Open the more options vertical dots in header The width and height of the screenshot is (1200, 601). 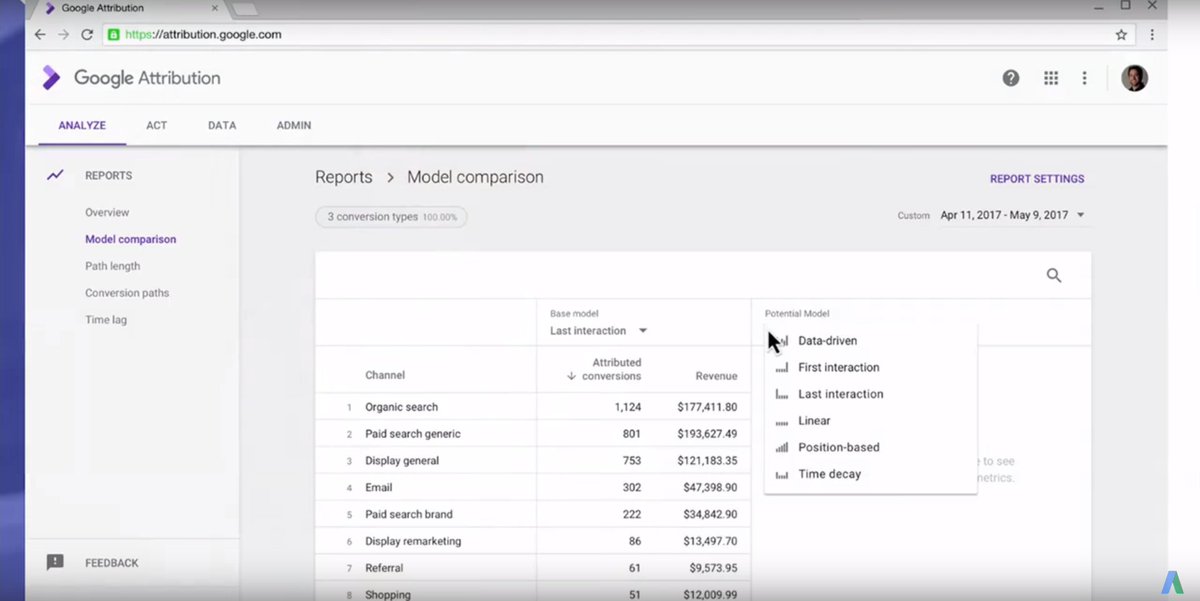1084,78
